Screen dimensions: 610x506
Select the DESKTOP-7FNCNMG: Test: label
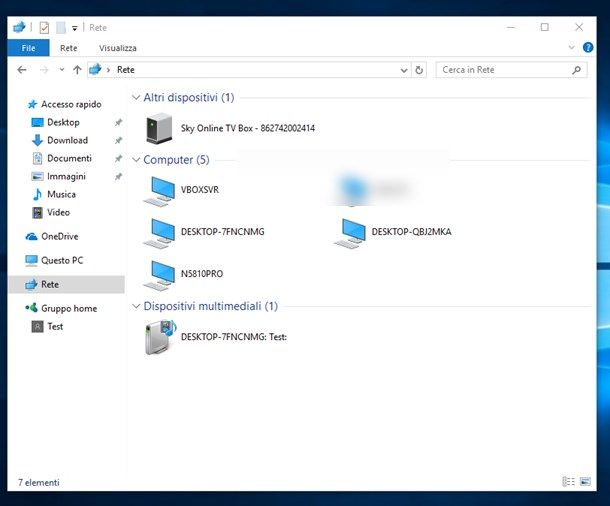click(x=234, y=337)
